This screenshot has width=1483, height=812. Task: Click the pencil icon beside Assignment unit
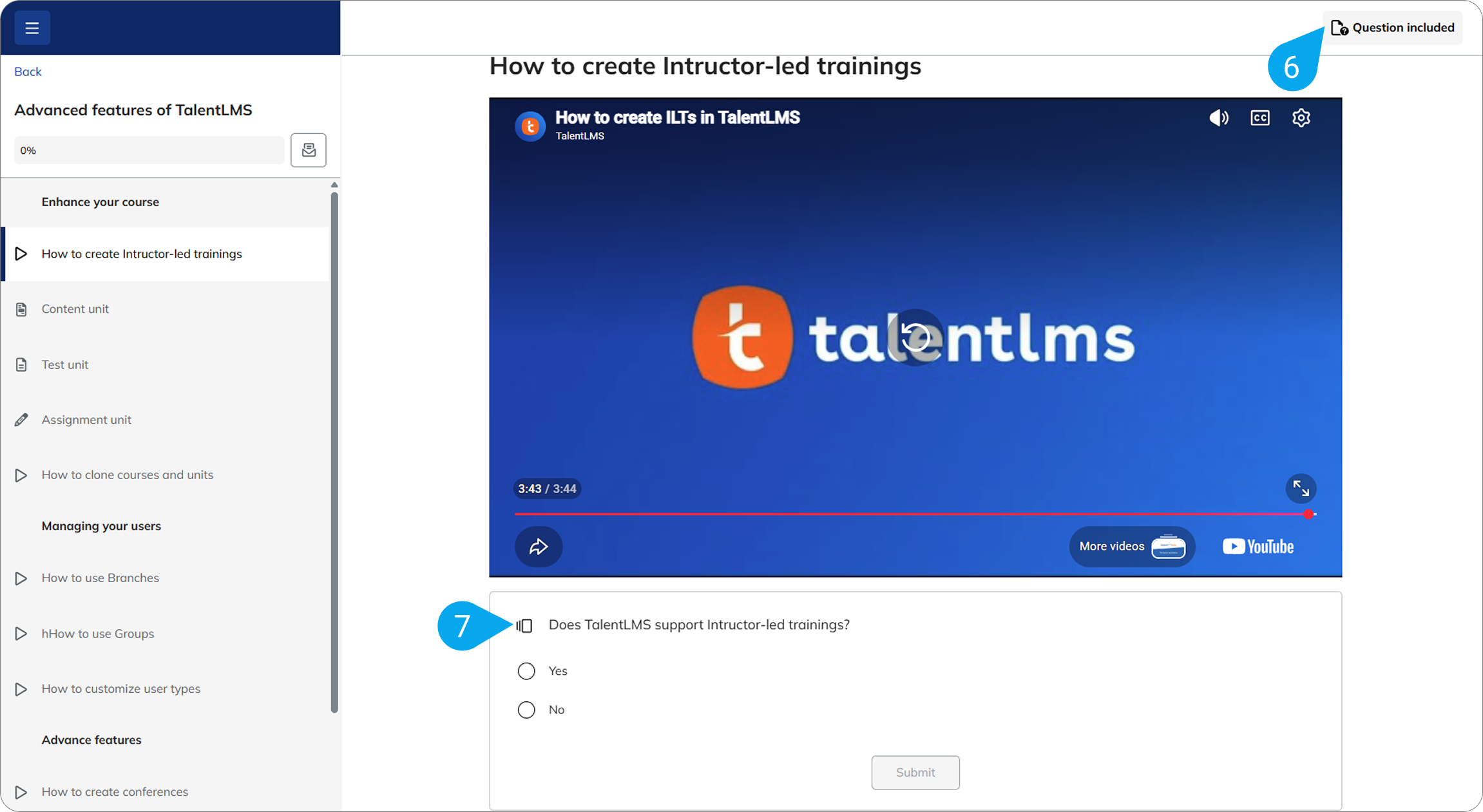pos(21,420)
